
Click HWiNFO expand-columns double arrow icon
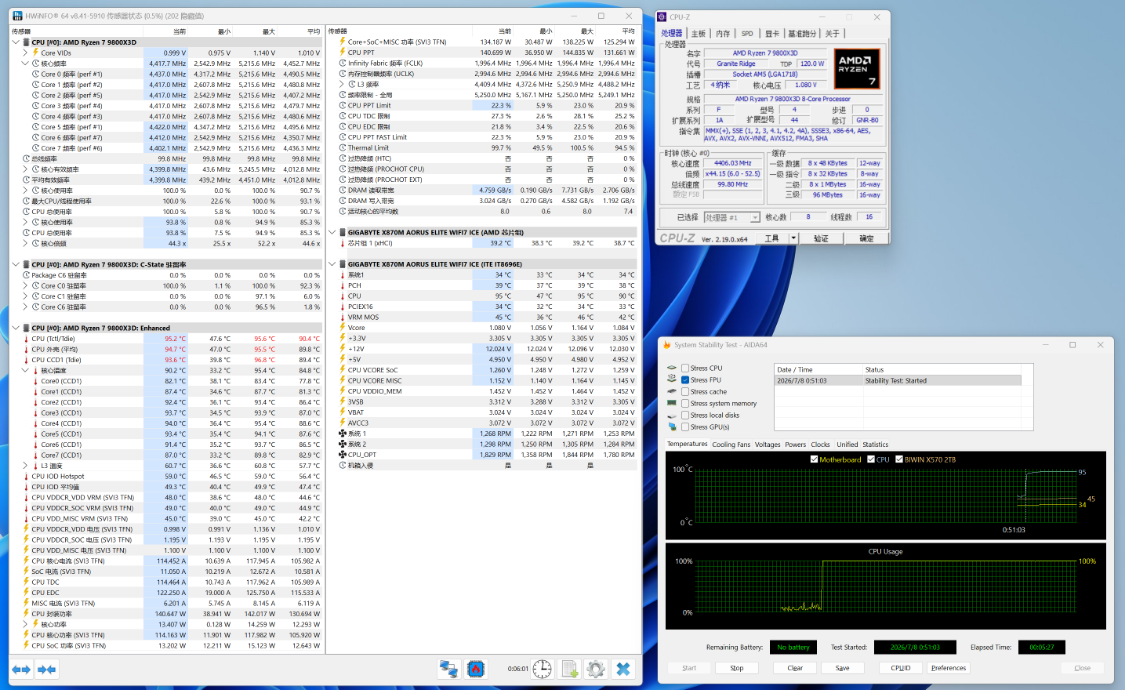pos(22,669)
